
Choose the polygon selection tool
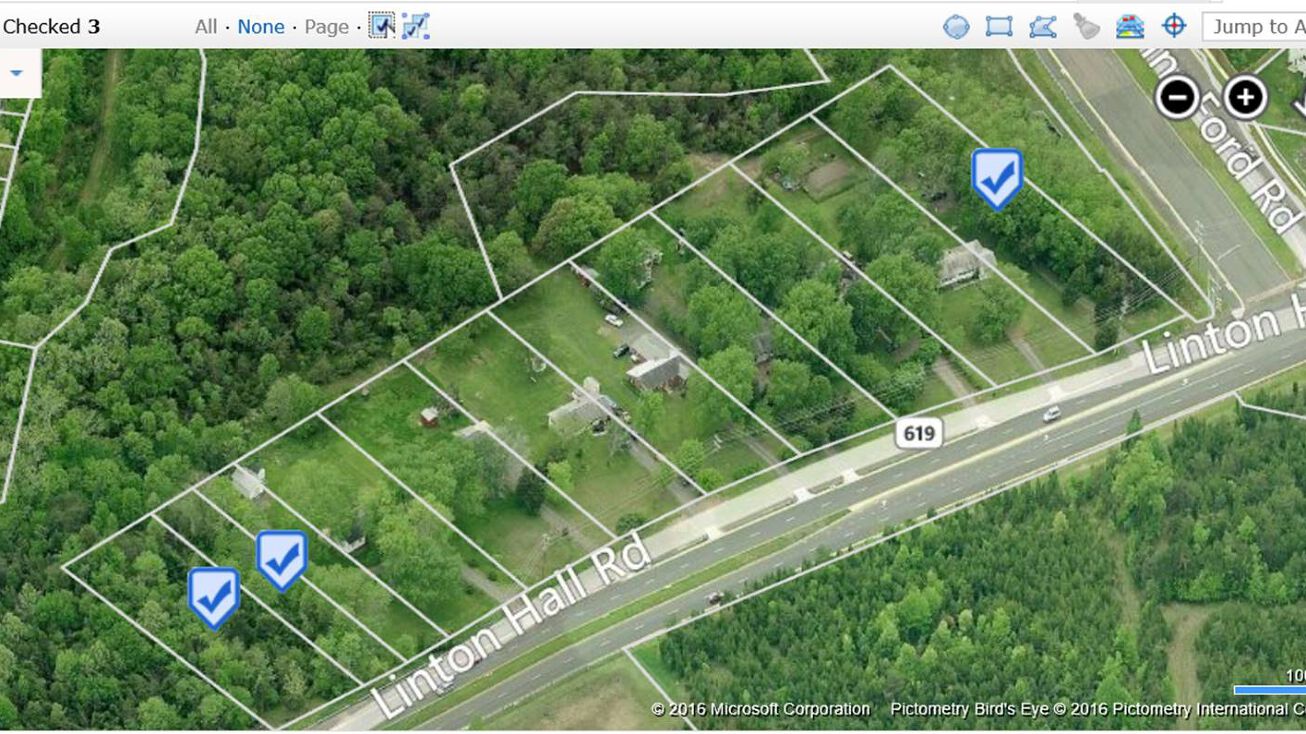point(1042,27)
